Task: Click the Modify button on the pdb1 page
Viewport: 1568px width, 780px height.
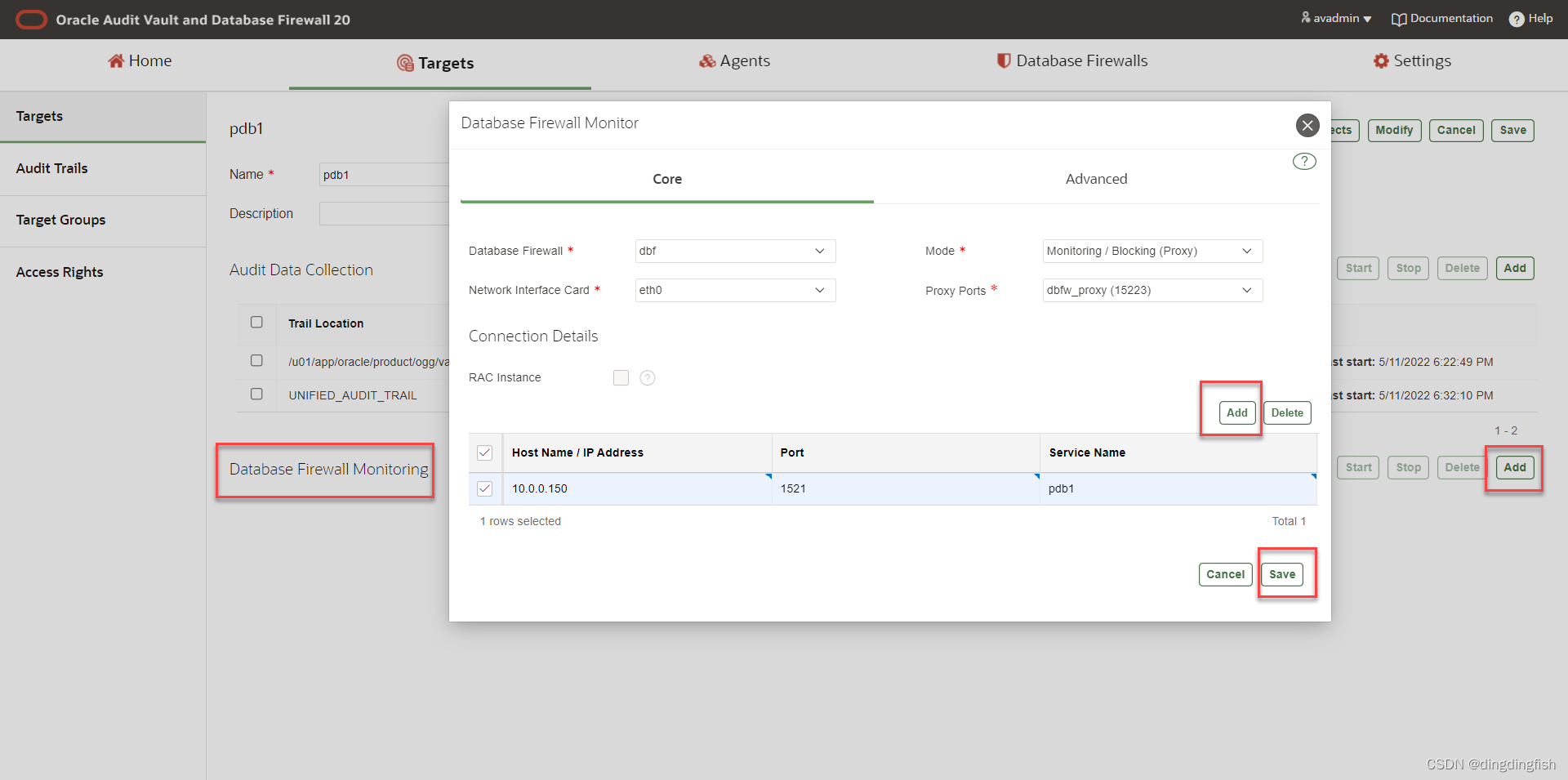Action: [x=1394, y=130]
